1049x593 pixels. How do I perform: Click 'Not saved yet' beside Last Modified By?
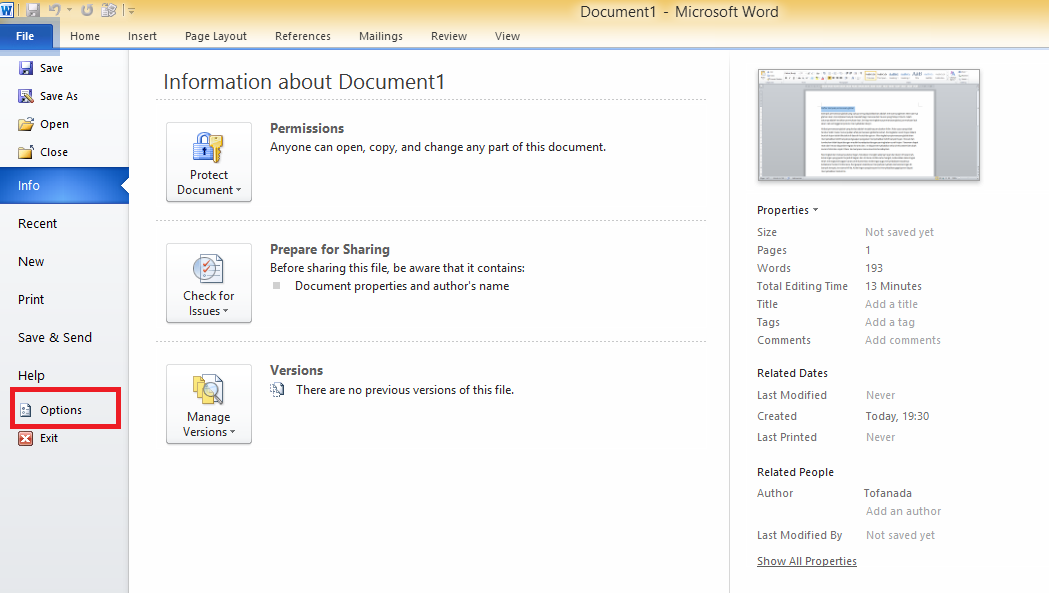pos(900,535)
